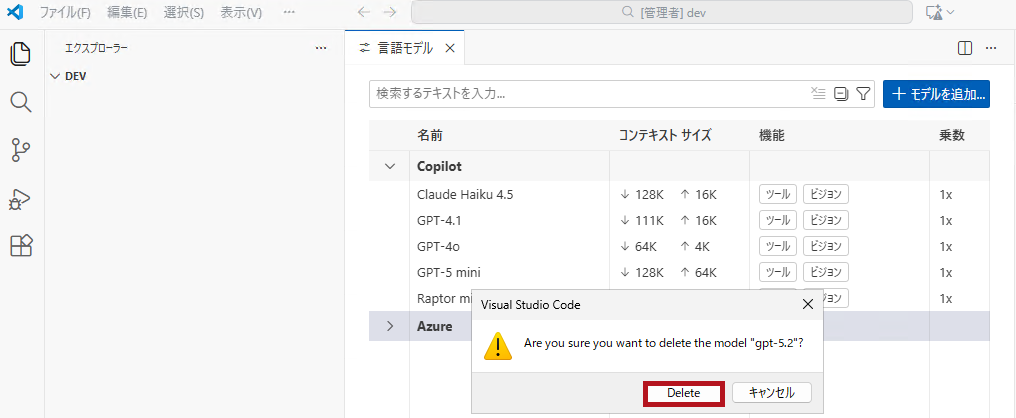Select the Claude Haiku 4.5 row

679,194
